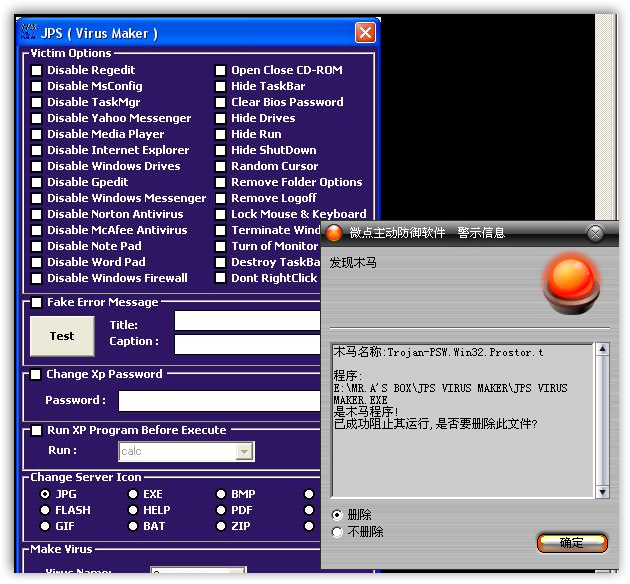Check Hide Run option

[x=220, y=134]
